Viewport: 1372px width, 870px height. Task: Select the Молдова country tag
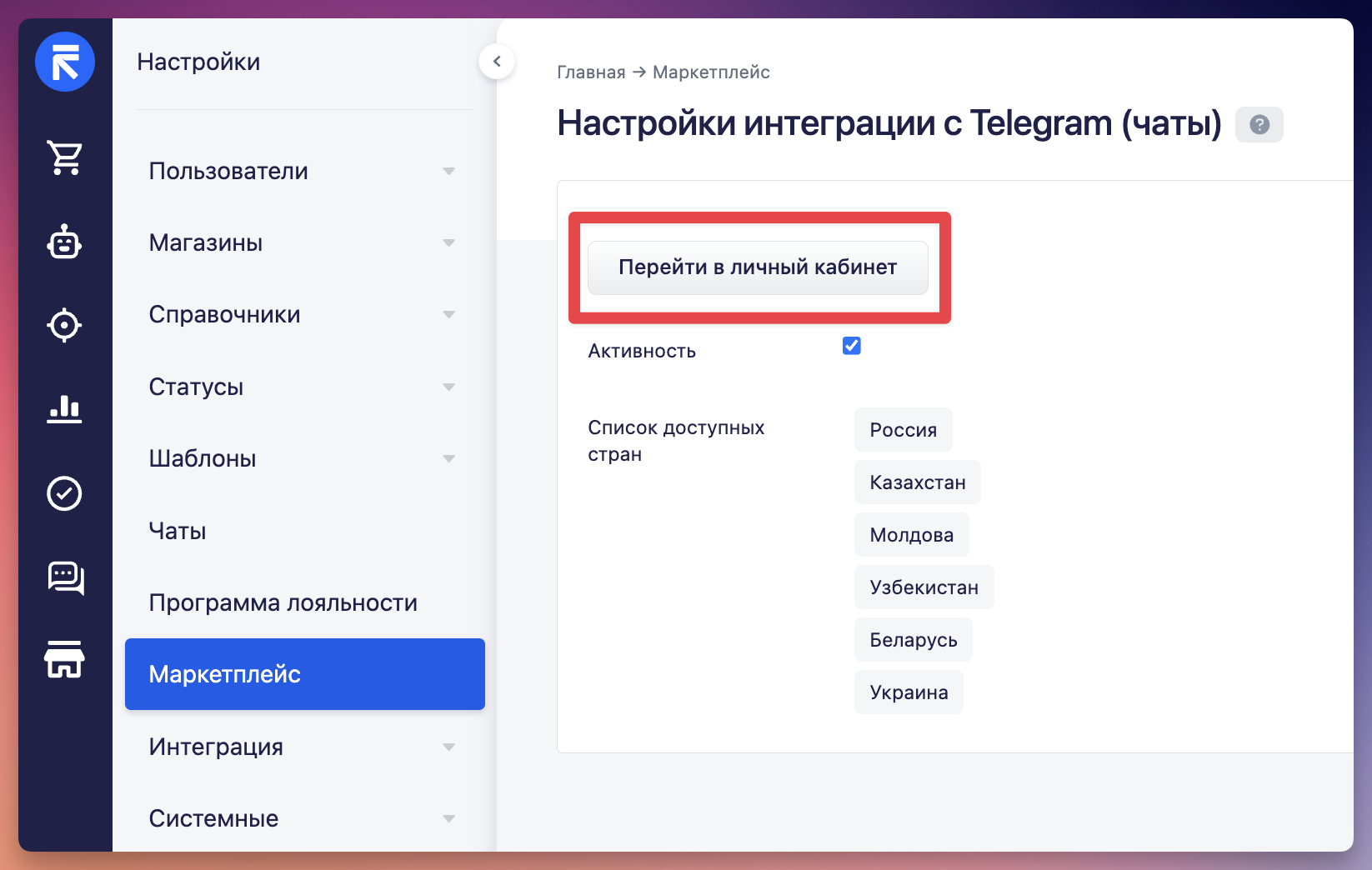[912, 535]
